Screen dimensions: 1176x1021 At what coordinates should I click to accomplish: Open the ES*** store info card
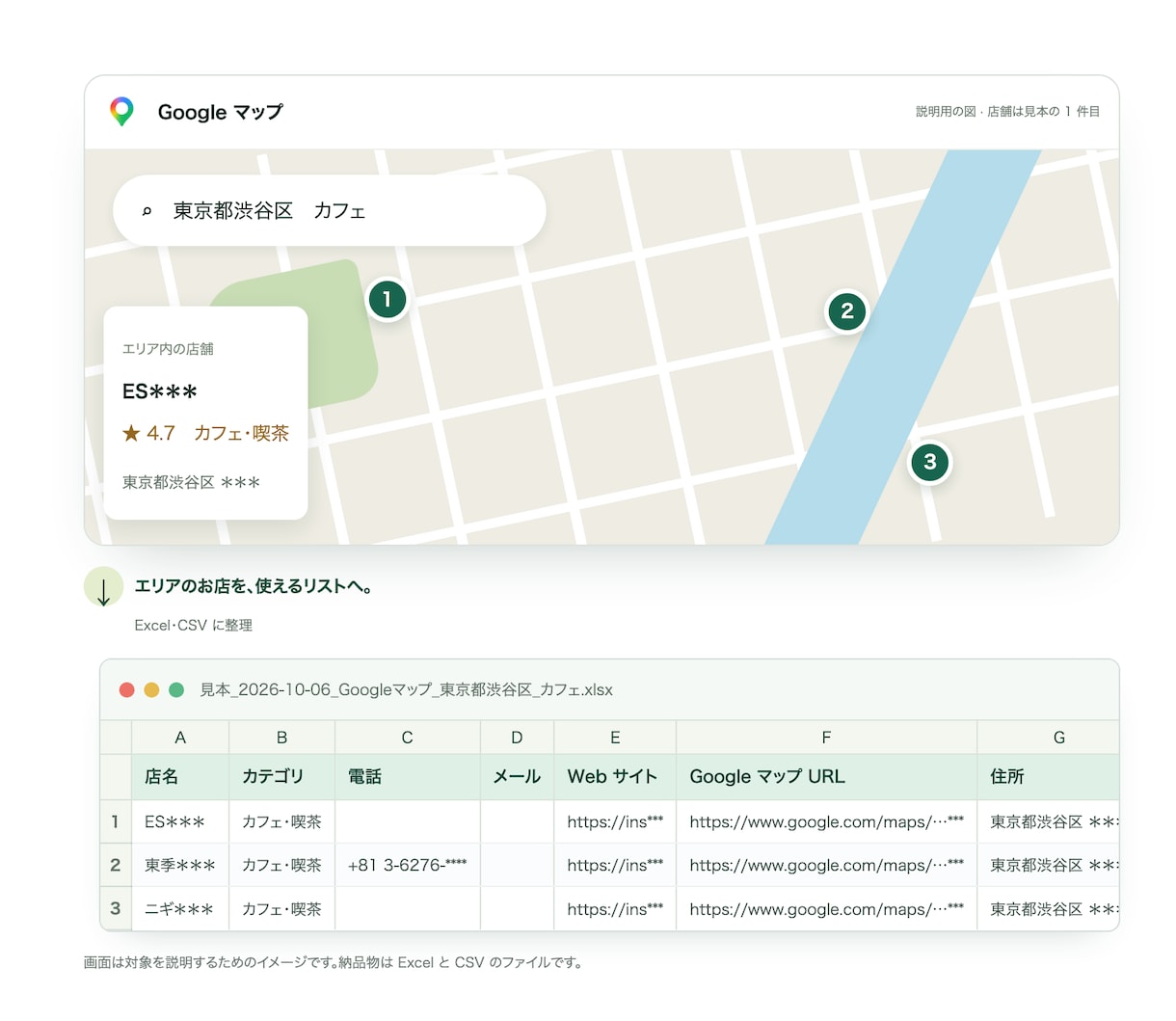pyautogui.click(x=205, y=413)
